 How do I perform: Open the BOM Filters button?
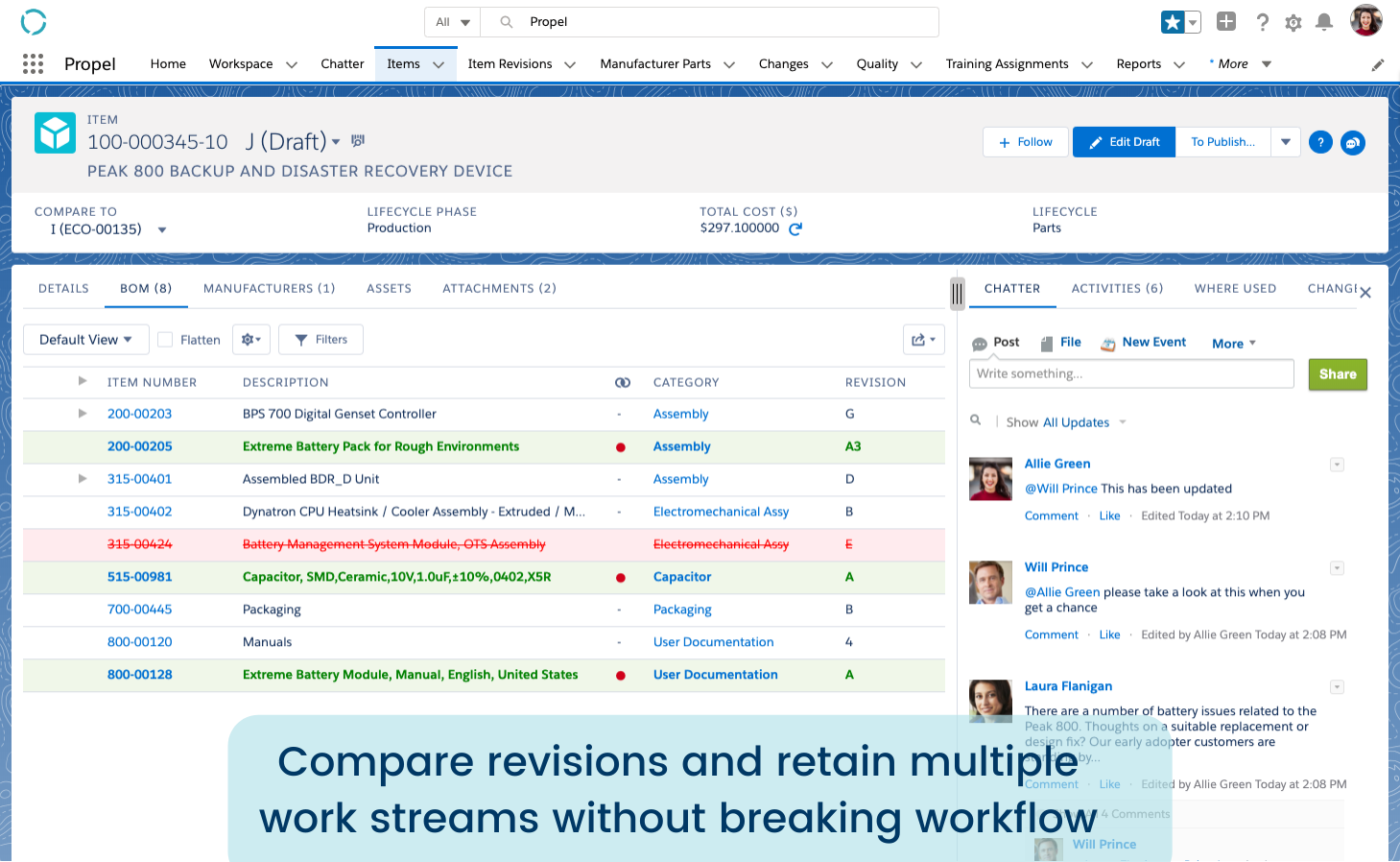320,340
